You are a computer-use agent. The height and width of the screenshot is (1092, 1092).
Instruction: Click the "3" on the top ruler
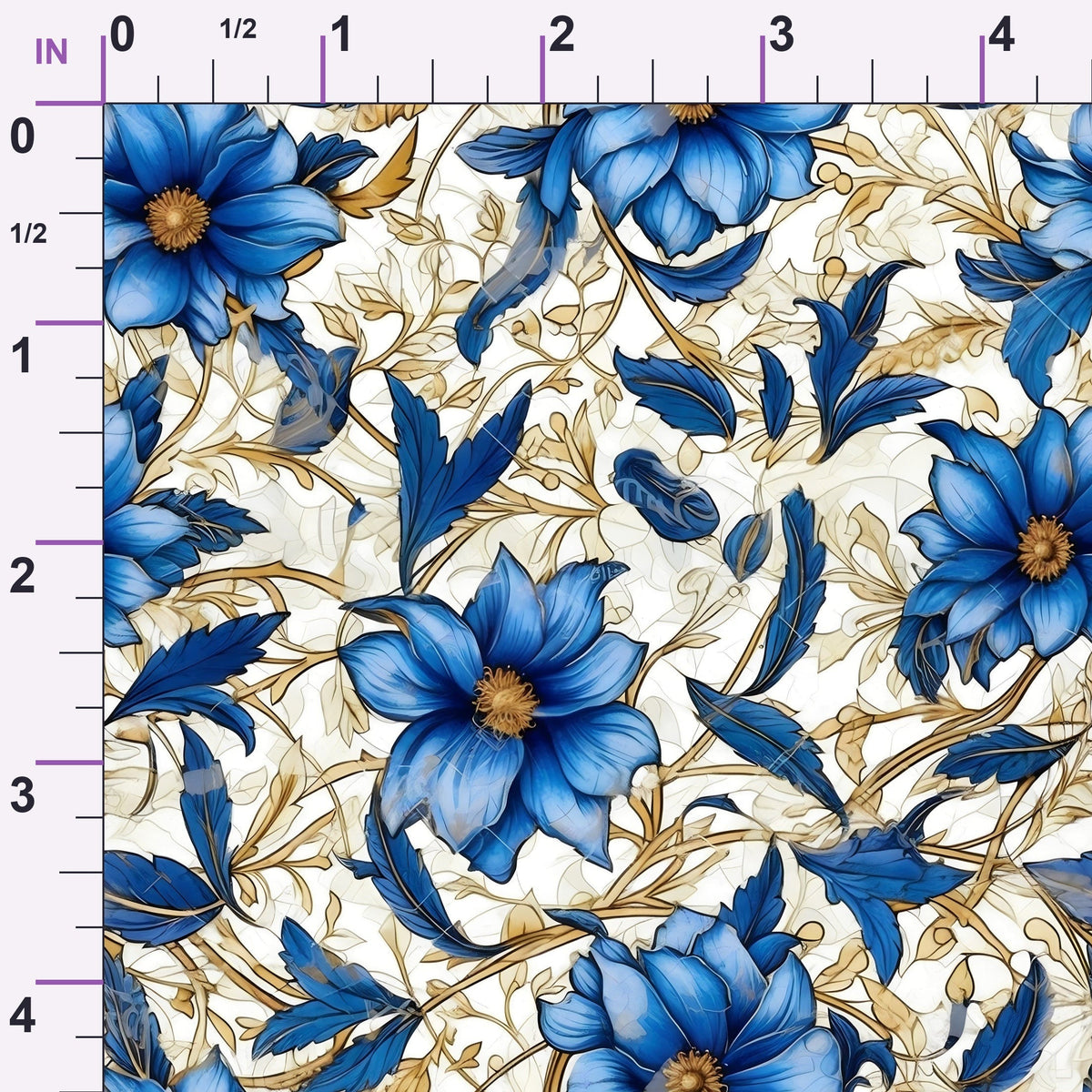point(782,35)
